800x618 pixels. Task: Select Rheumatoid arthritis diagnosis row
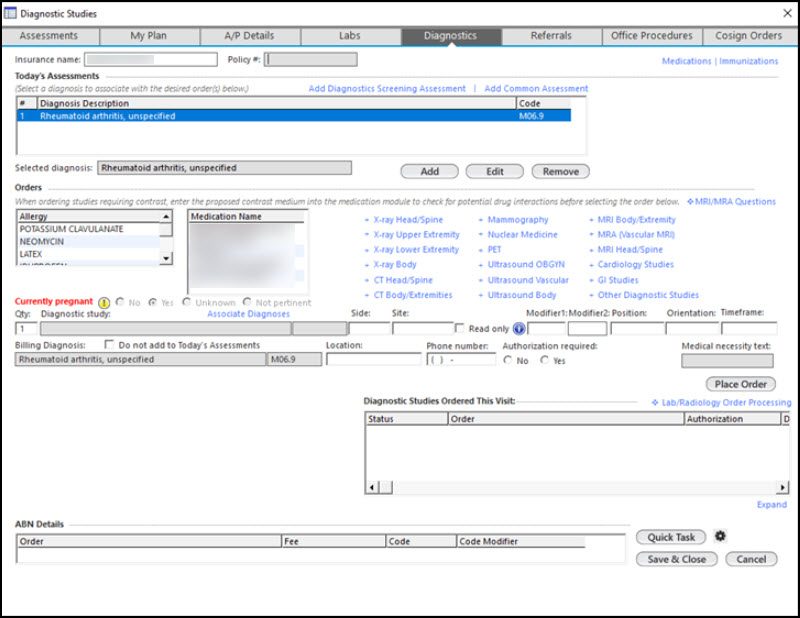[x=294, y=116]
